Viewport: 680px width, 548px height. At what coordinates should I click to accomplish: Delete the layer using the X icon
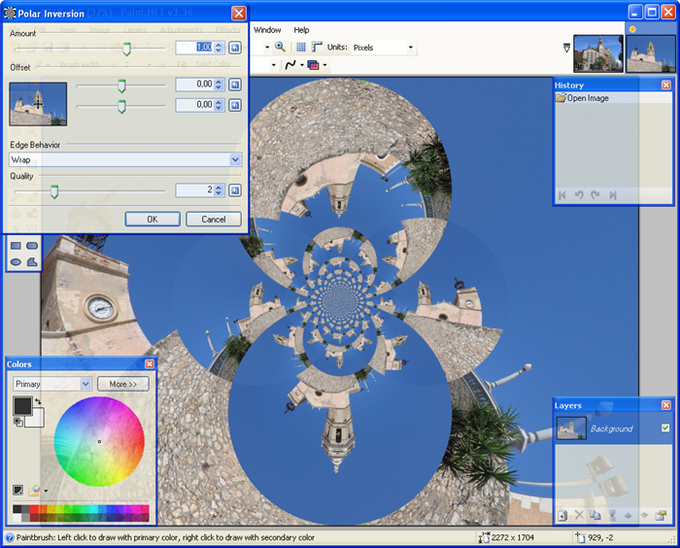click(579, 515)
